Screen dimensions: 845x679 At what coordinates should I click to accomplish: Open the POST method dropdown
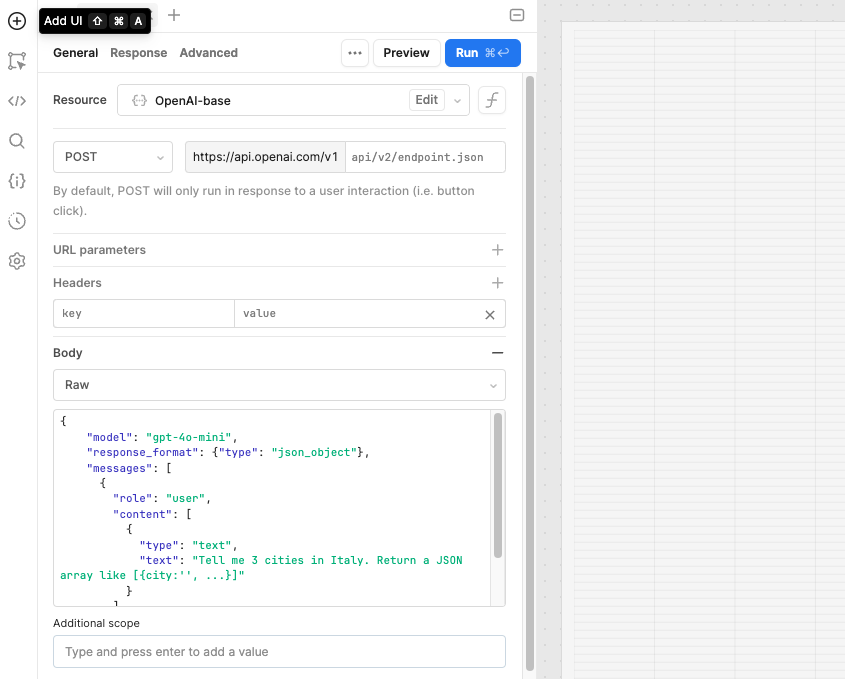click(x=112, y=157)
